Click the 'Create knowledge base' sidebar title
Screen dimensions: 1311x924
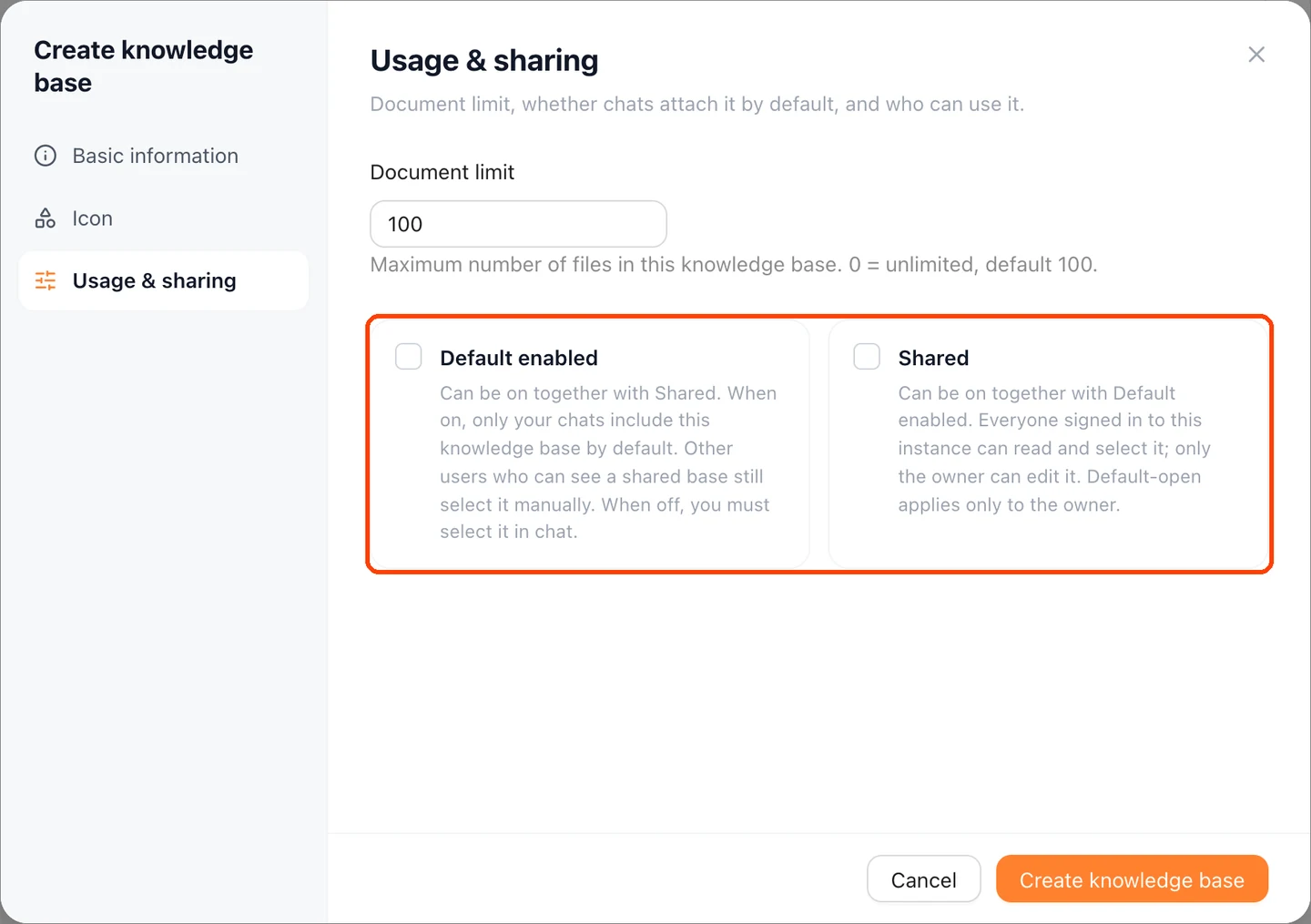[144, 66]
